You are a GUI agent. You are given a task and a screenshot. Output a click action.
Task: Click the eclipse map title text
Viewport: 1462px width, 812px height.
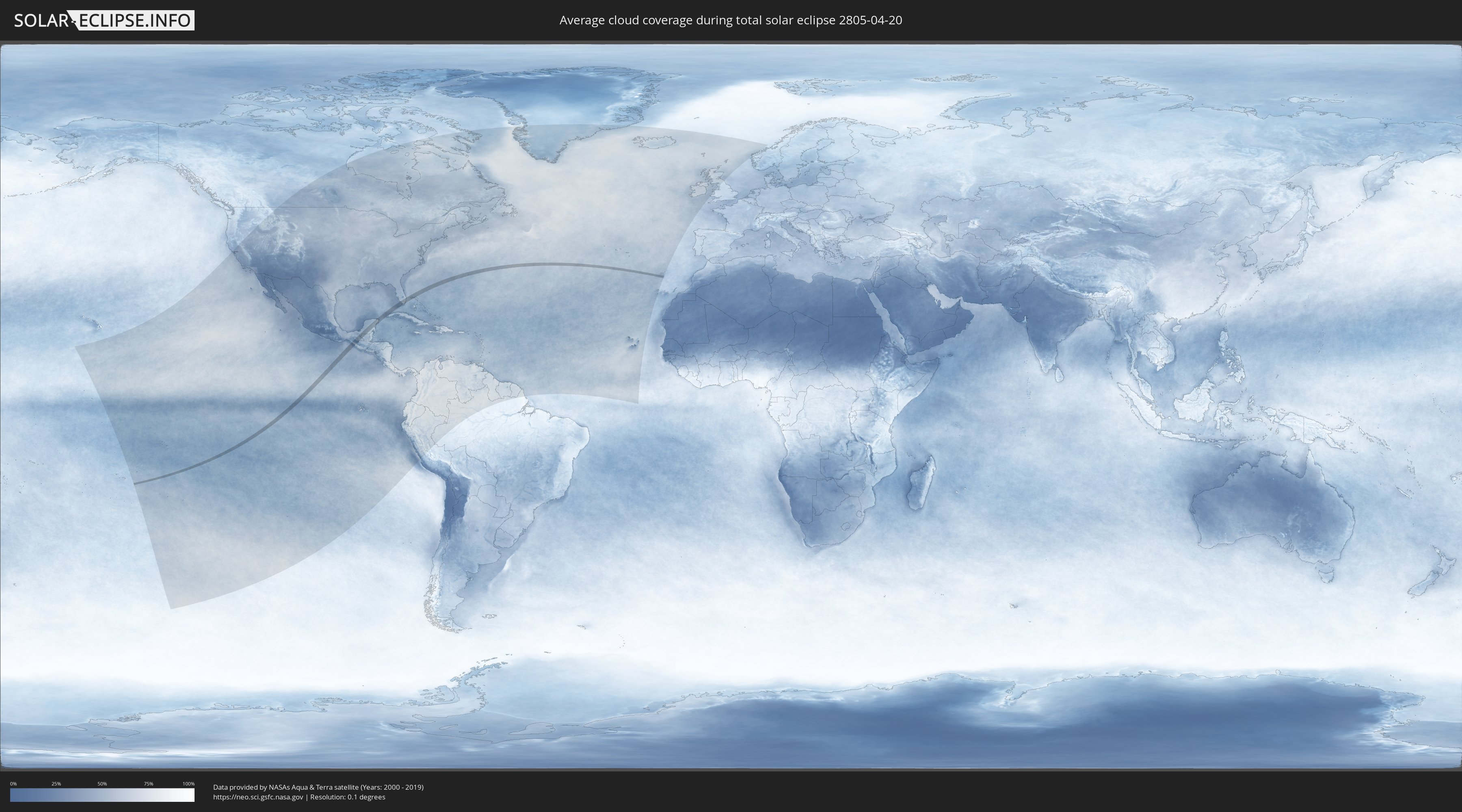click(731, 20)
